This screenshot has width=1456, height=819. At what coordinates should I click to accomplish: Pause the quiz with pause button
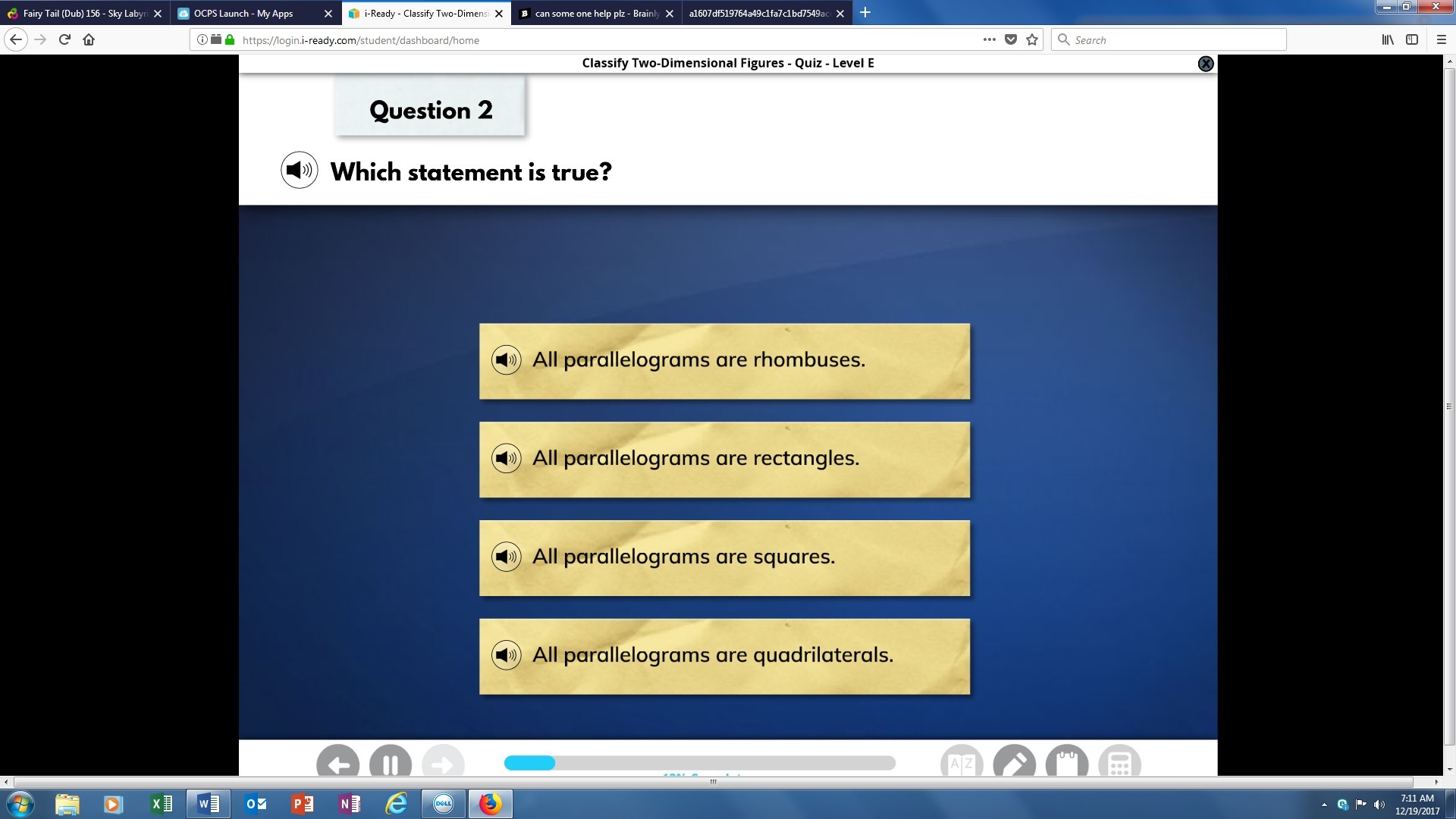[x=391, y=763]
